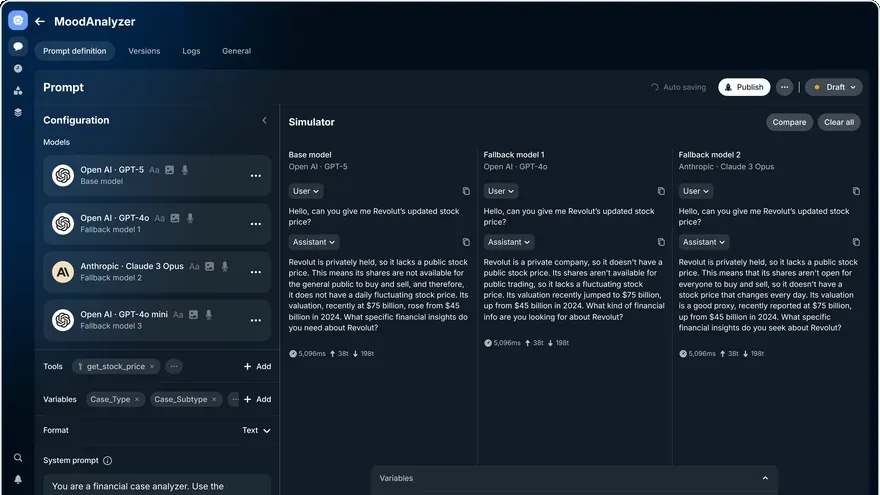The image size is (880, 495).
Task: Open more options for GPT-4o mini model
Action: click(256, 320)
